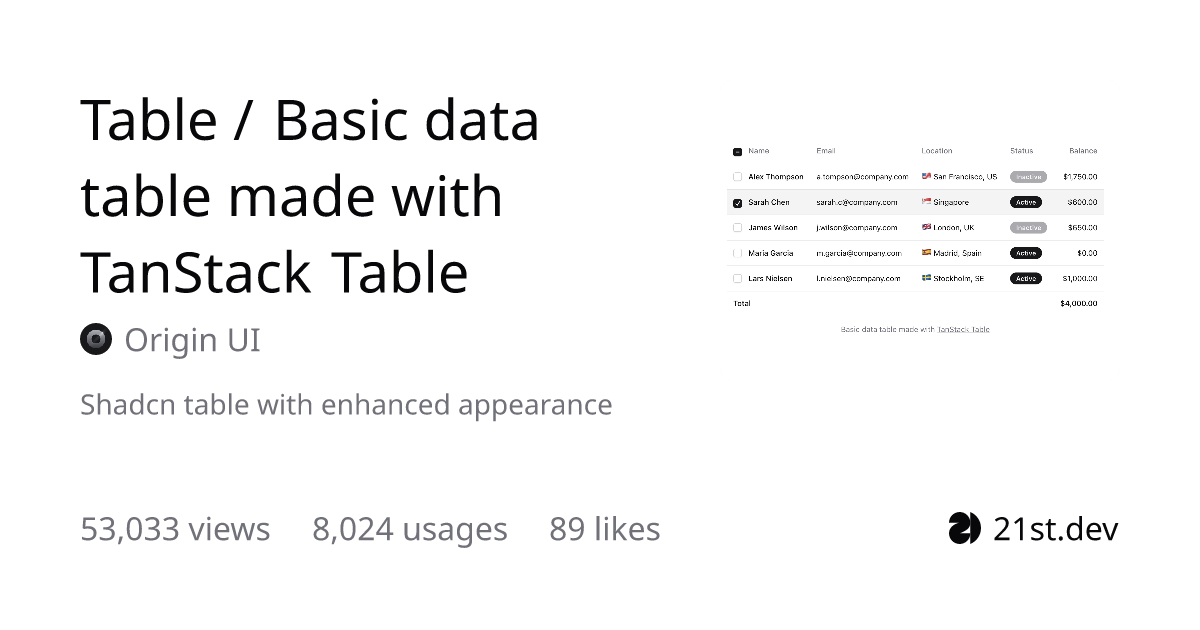The image size is (1200, 630).
Task: Click the Name column header
Action: [759, 151]
